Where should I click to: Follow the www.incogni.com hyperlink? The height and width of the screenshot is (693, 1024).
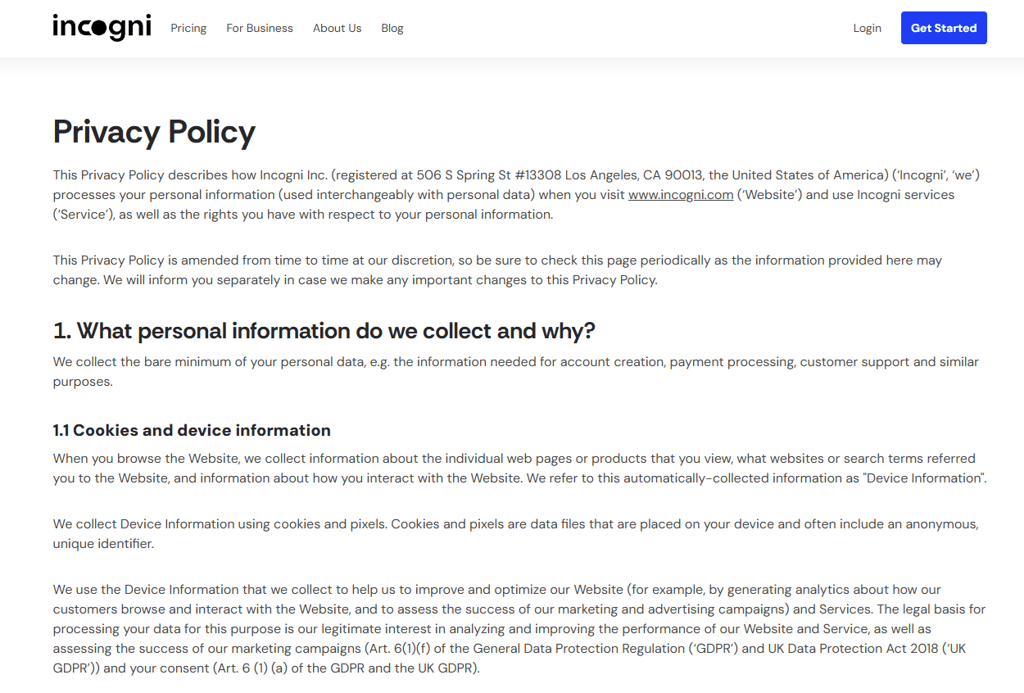[680, 195]
